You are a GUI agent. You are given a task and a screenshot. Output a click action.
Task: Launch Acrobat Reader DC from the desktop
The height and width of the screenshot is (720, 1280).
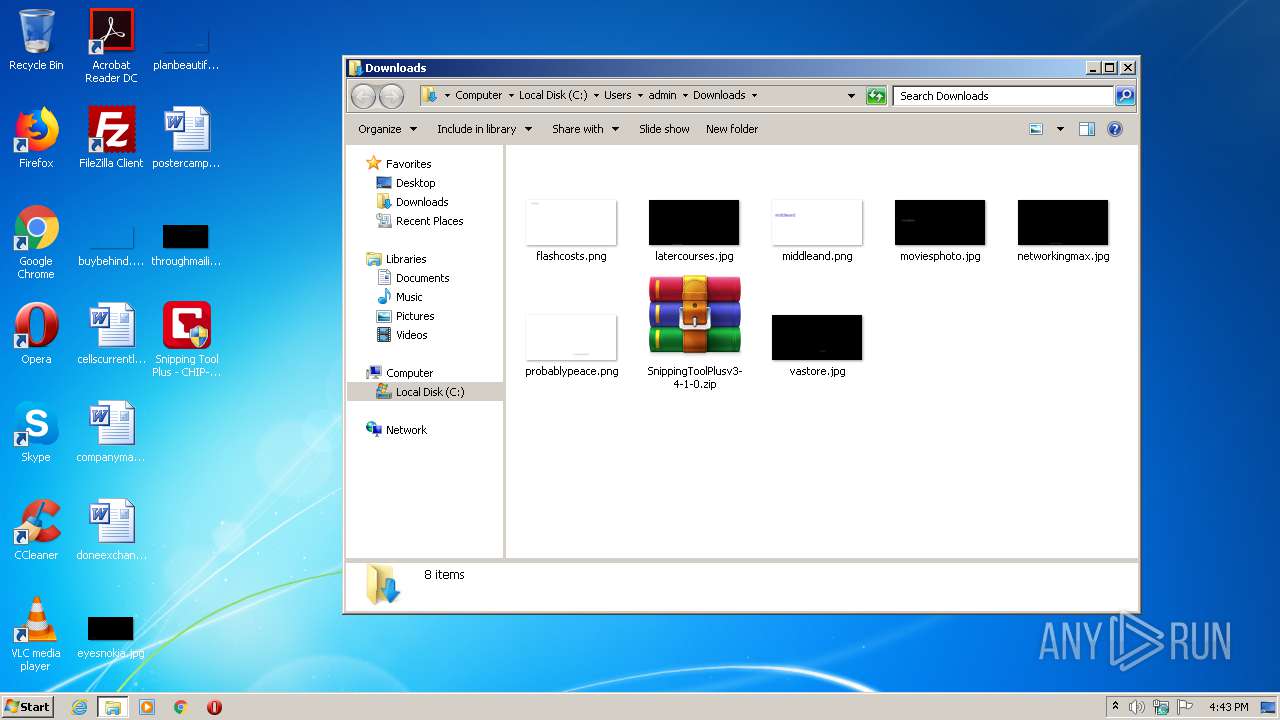pos(111,45)
